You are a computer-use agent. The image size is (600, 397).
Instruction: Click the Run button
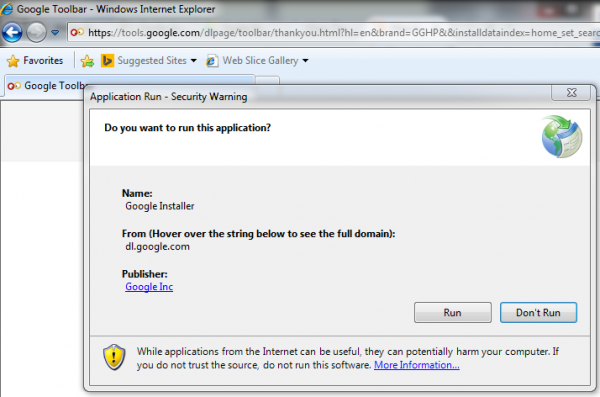(453, 312)
